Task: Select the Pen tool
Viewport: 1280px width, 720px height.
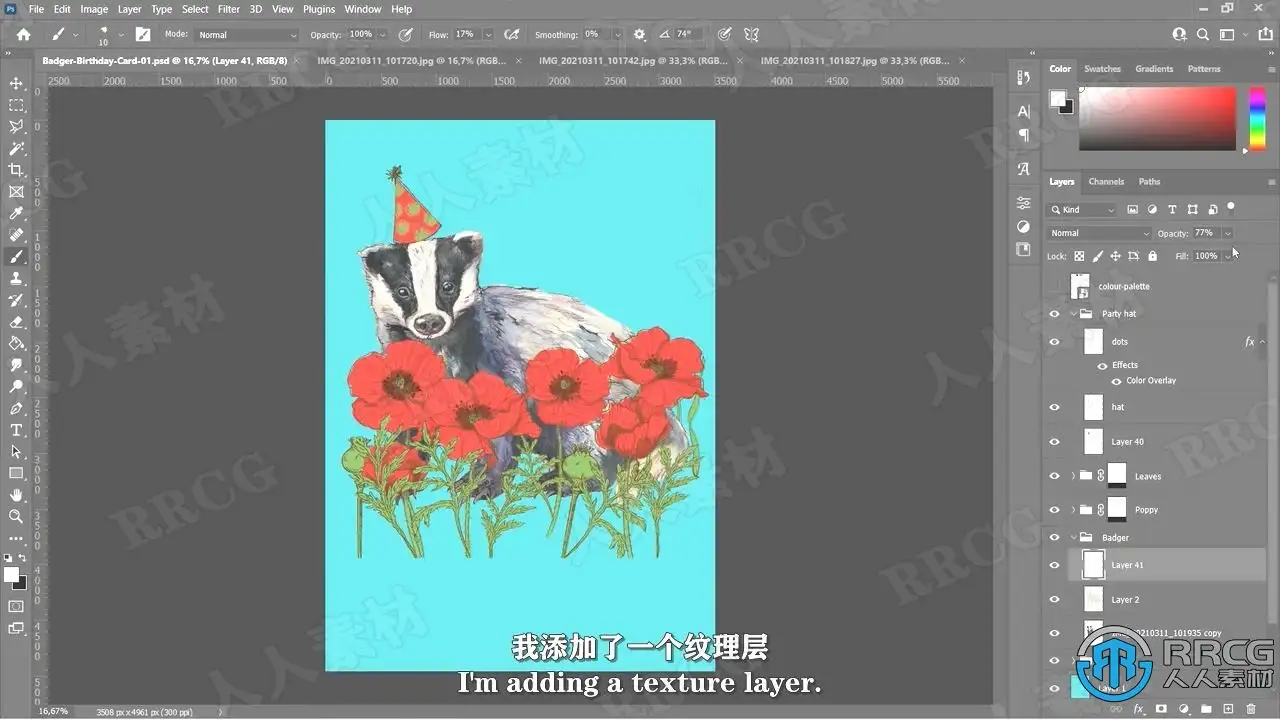Action: coord(16,409)
